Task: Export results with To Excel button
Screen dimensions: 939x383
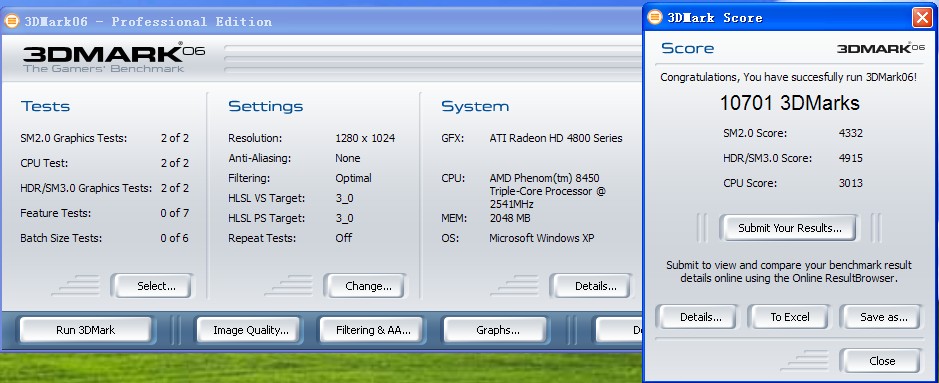Action: click(x=788, y=317)
